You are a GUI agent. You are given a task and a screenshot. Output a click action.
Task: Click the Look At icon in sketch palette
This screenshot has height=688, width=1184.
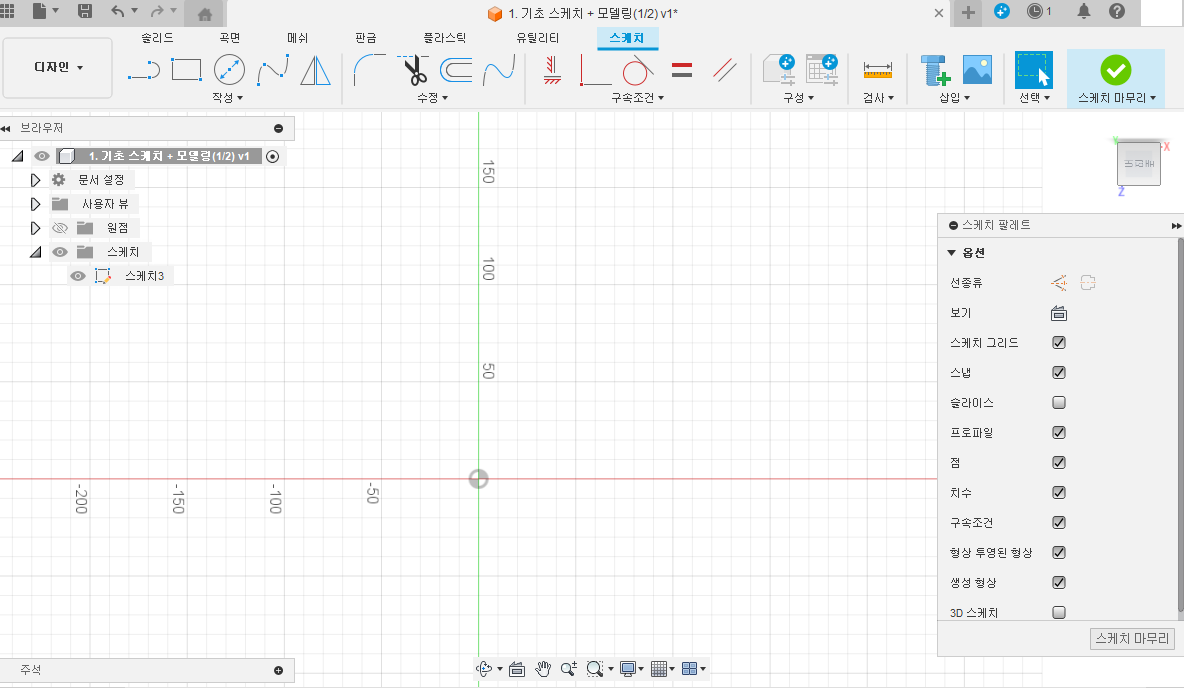[1059, 313]
